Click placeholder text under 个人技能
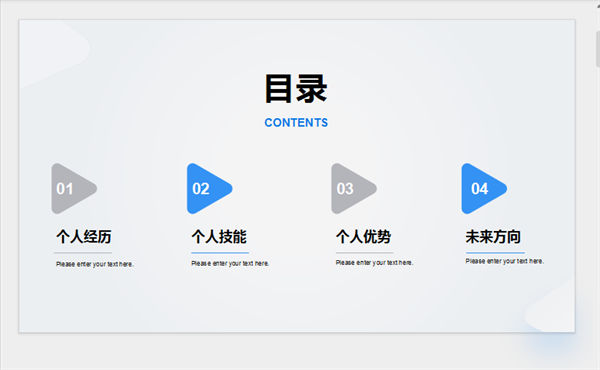Screen dimensions: 600x370 point(230,263)
